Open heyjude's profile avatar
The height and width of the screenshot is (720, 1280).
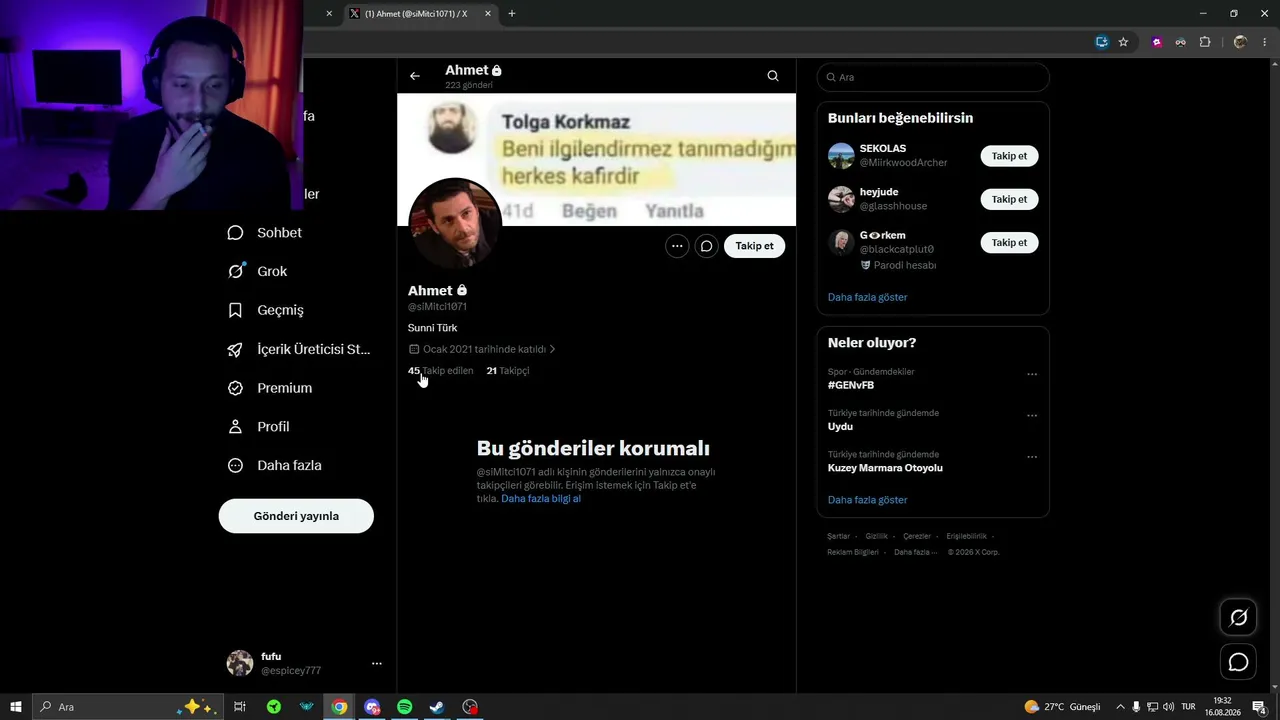[x=841, y=199]
